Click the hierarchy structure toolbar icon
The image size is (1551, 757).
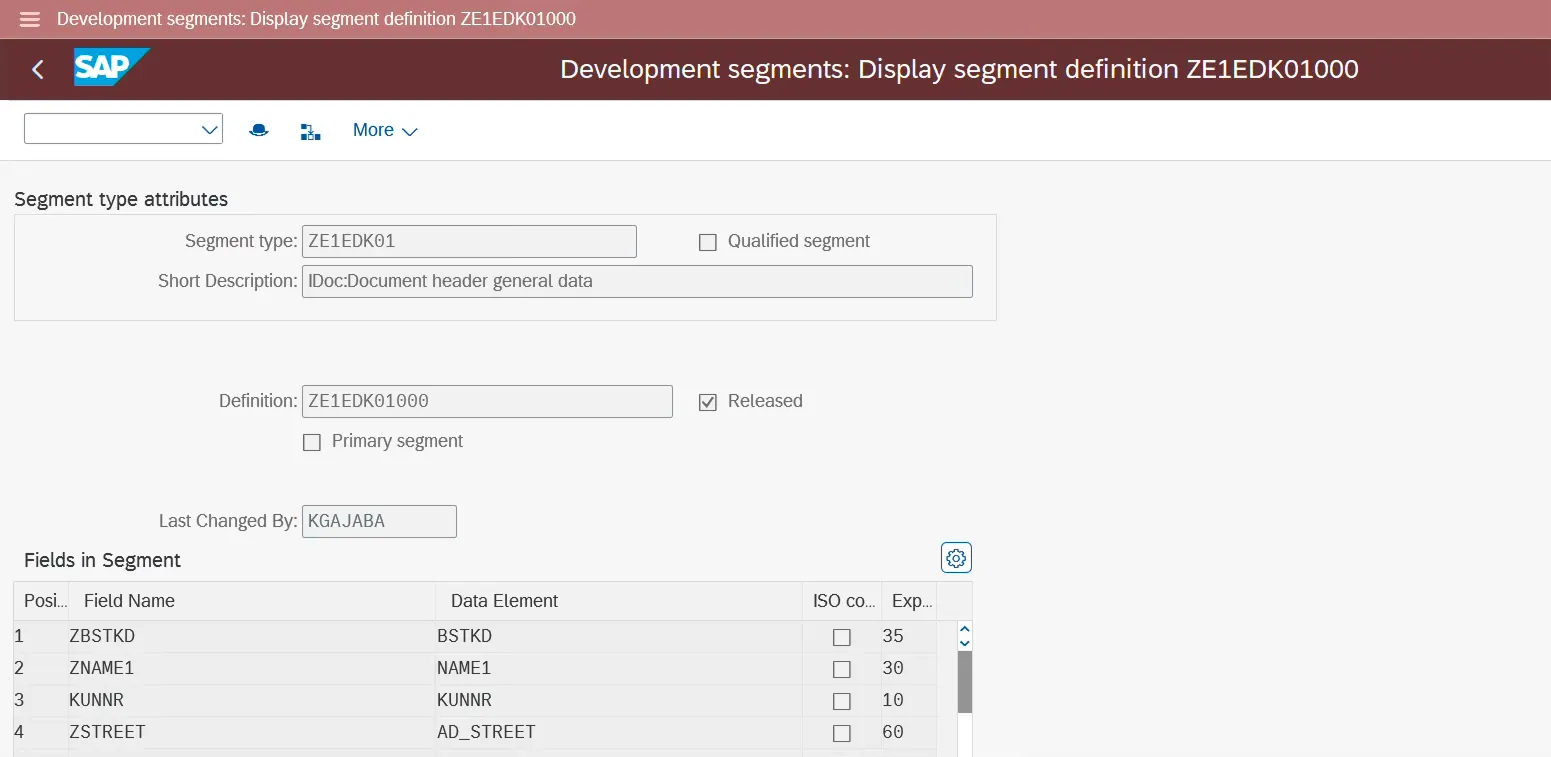point(310,131)
